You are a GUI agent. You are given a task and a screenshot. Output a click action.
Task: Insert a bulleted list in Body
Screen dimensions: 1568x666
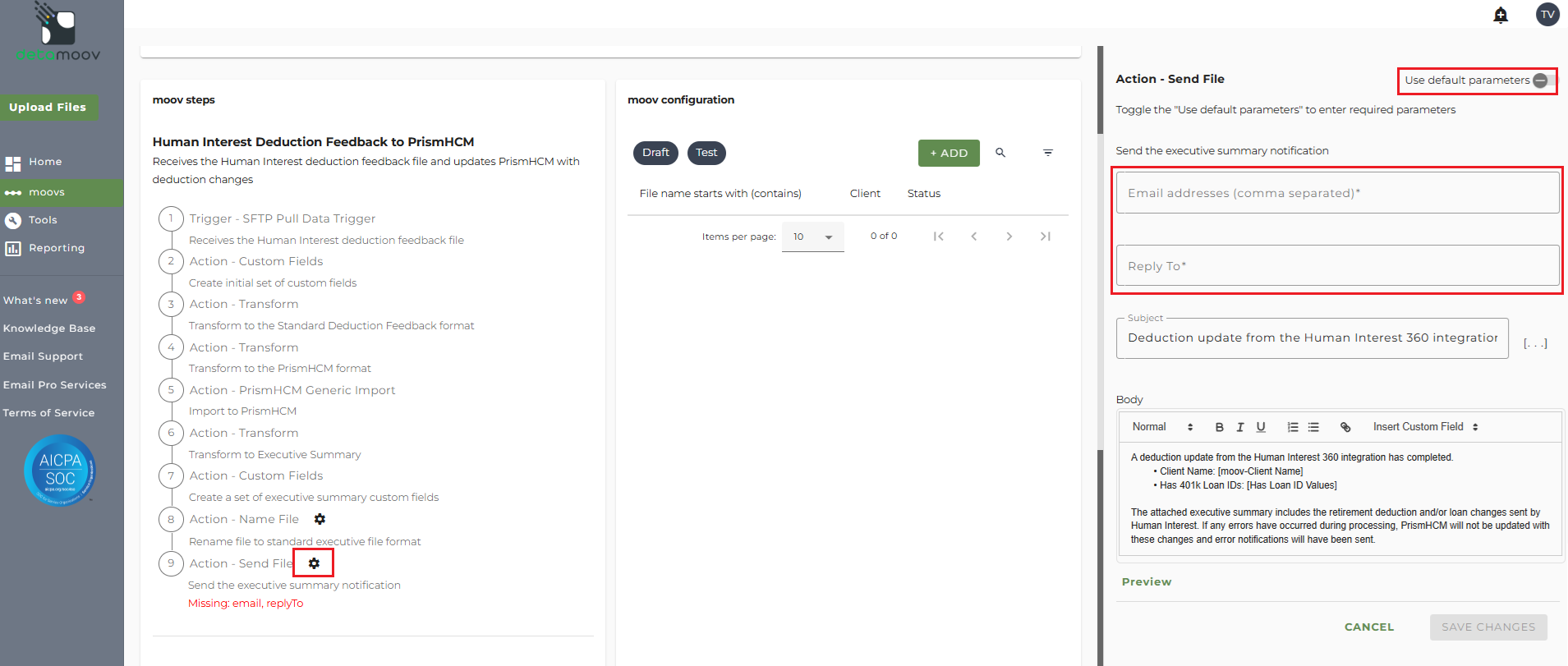pos(1313,427)
